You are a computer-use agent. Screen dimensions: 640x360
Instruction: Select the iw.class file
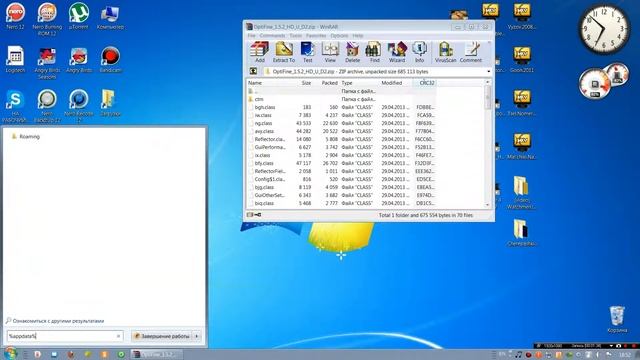342,115
